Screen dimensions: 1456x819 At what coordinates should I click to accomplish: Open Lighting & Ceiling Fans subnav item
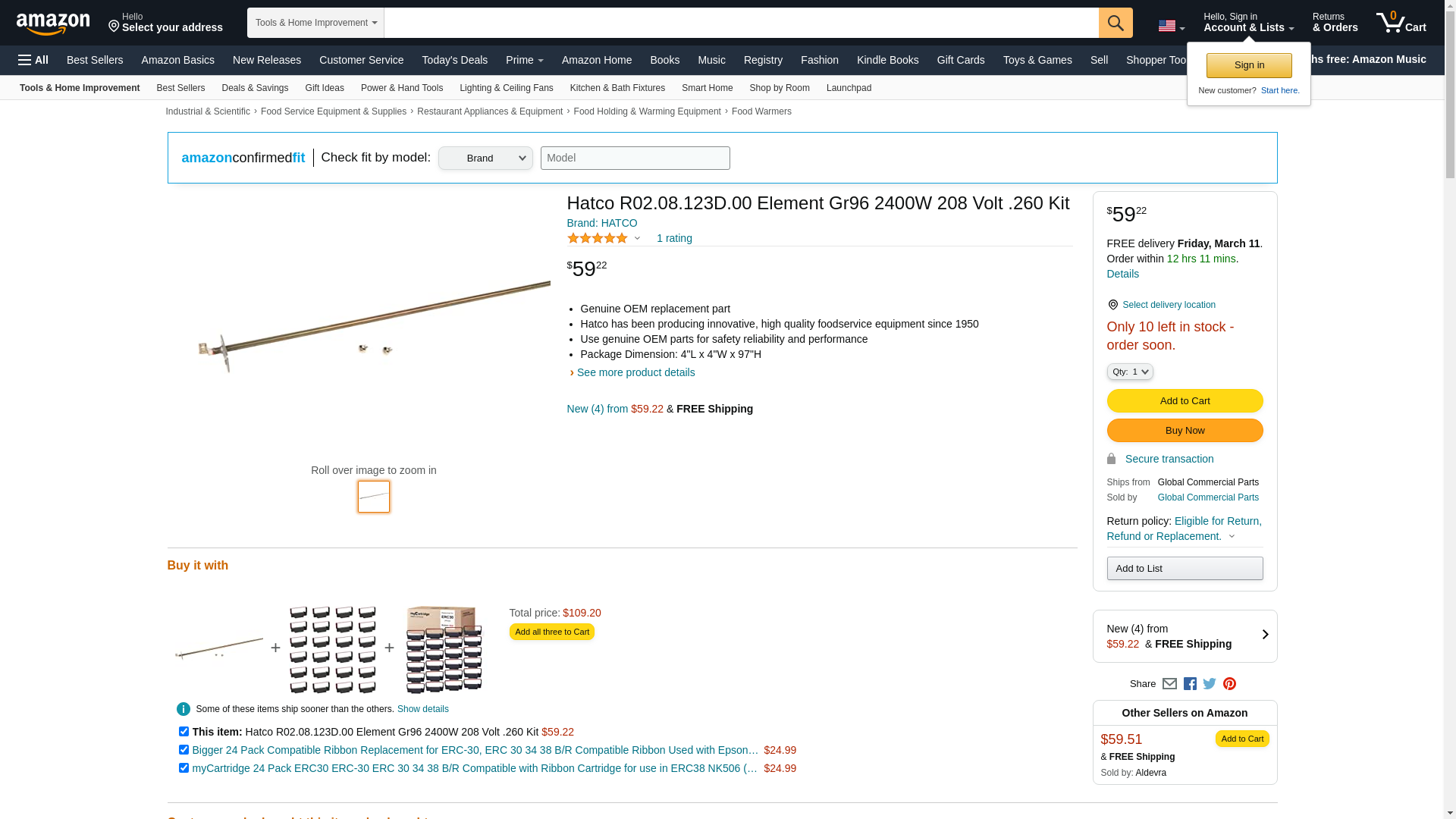[506, 88]
